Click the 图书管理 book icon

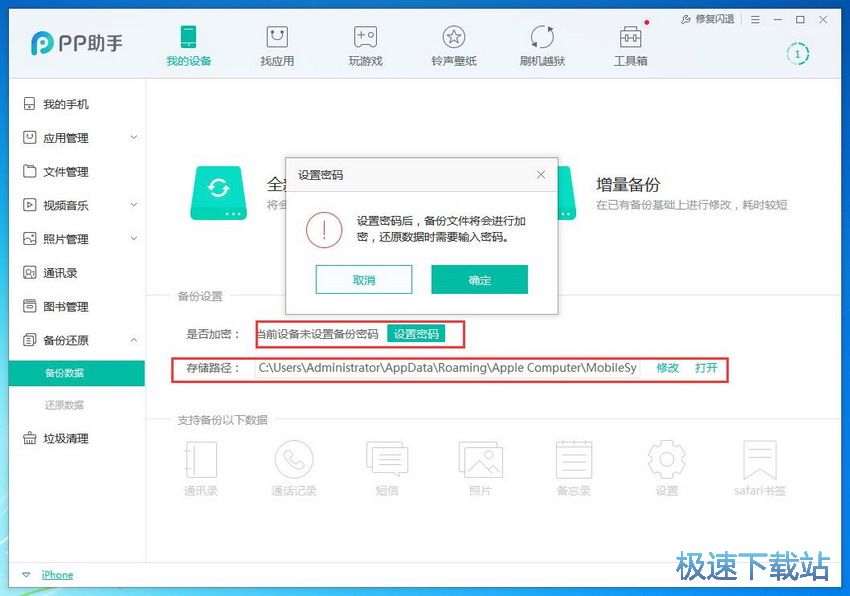click(29, 306)
